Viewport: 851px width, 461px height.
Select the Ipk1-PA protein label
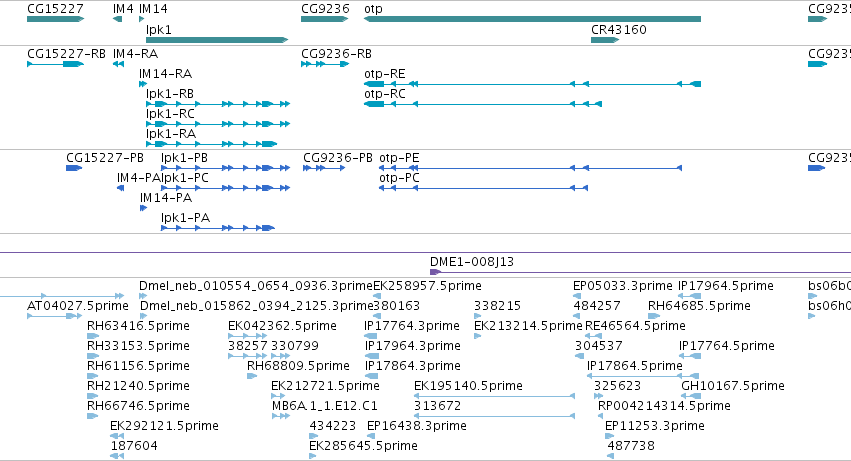(186, 218)
